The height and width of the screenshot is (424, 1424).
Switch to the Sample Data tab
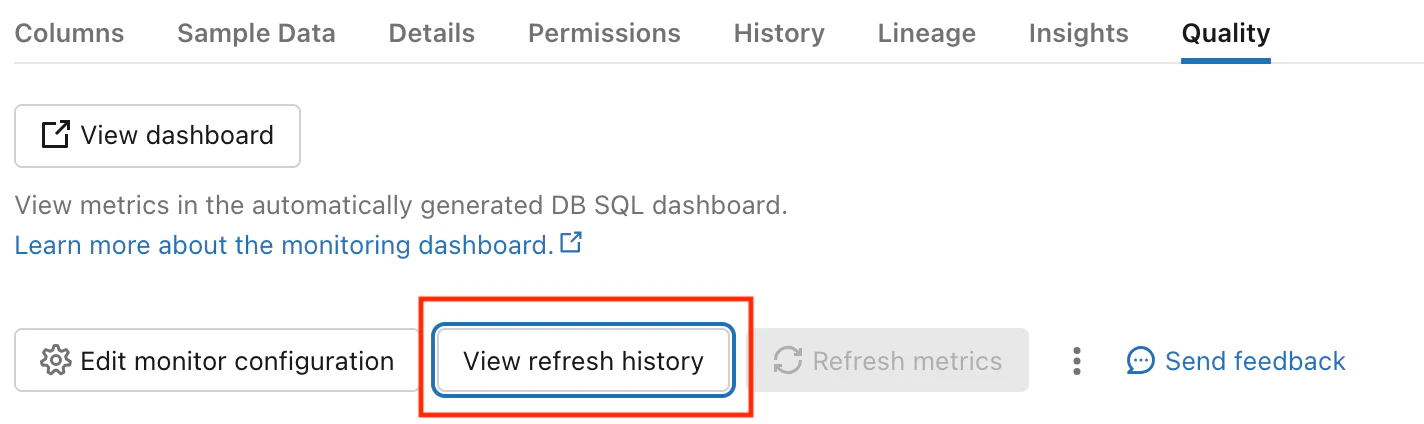tap(256, 33)
